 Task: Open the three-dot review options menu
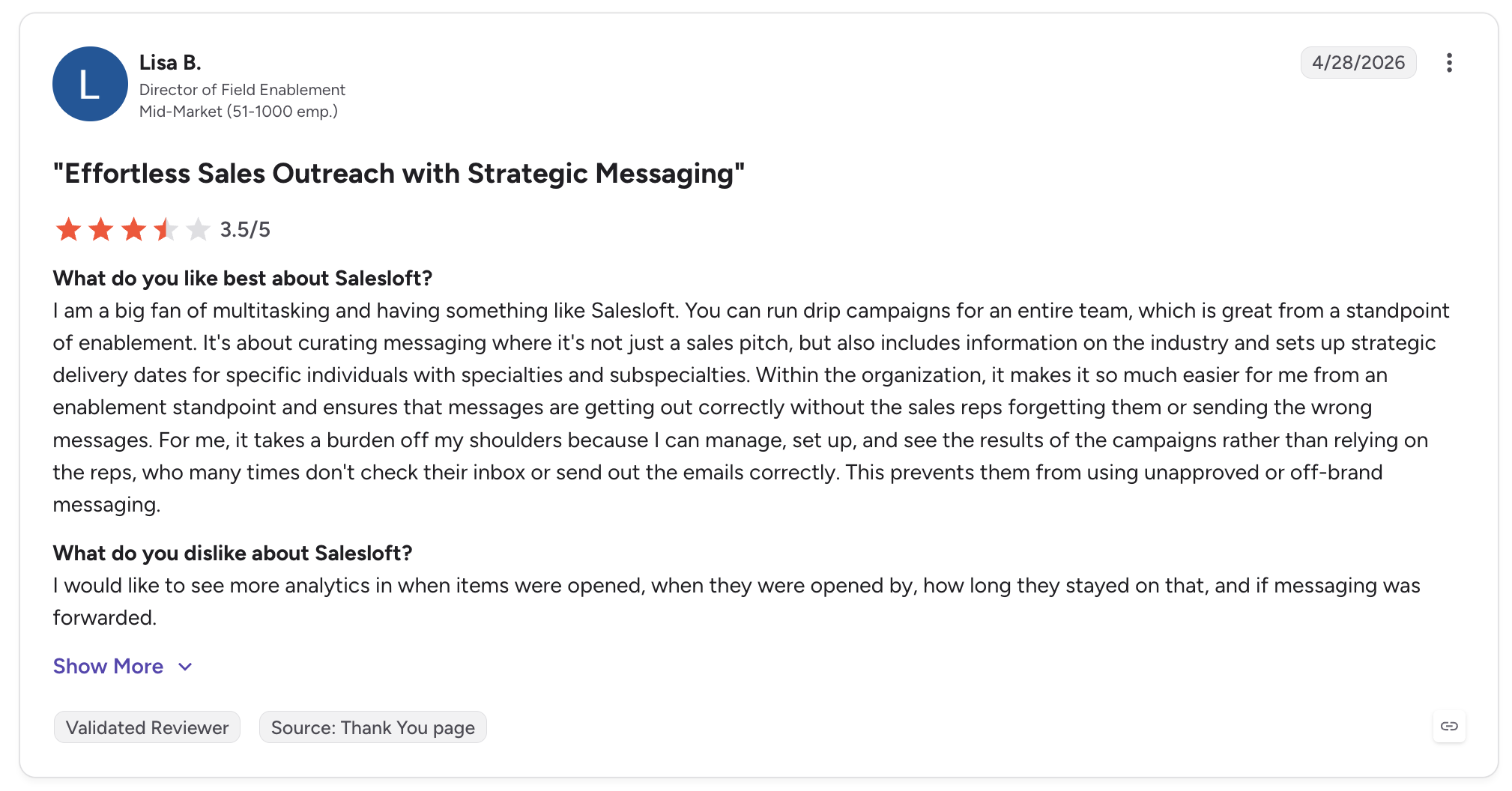coord(1449,63)
